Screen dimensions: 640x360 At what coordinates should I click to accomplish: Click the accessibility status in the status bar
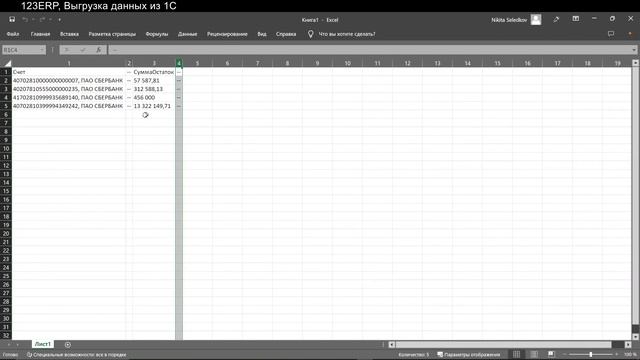76,355
